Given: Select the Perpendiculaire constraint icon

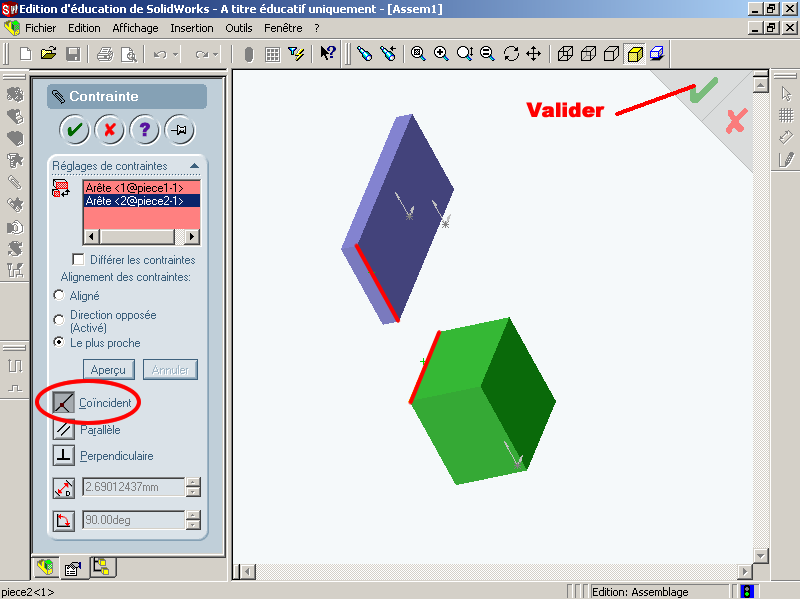Looking at the screenshot, I should pyautogui.click(x=64, y=455).
